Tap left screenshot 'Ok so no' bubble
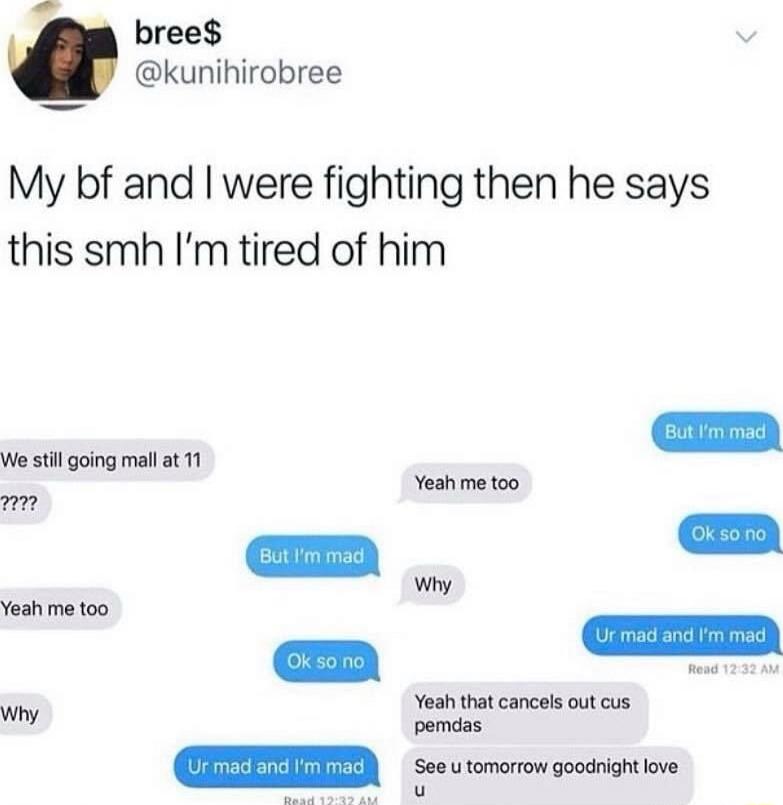783x805 pixels. click(326, 662)
